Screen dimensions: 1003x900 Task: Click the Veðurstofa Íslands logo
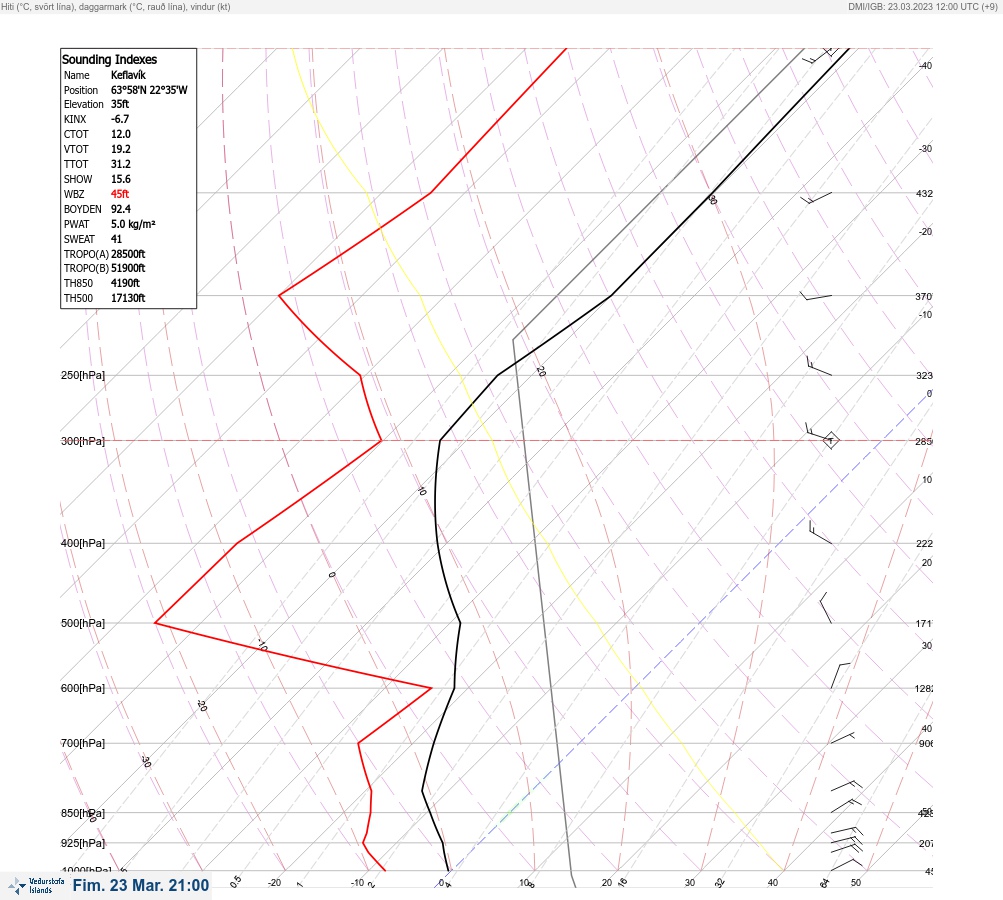pyautogui.click(x=36, y=886)
